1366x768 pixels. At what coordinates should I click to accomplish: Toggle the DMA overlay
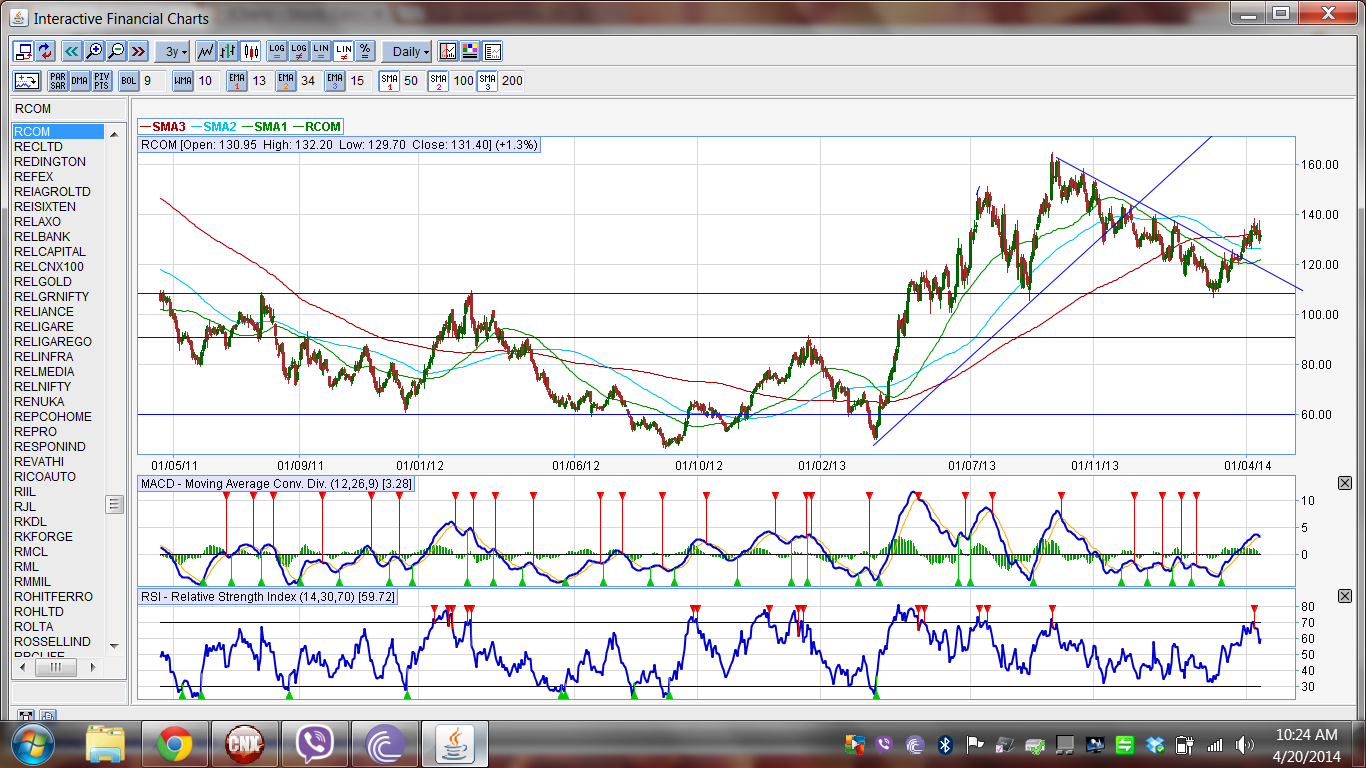click(79, 81)
